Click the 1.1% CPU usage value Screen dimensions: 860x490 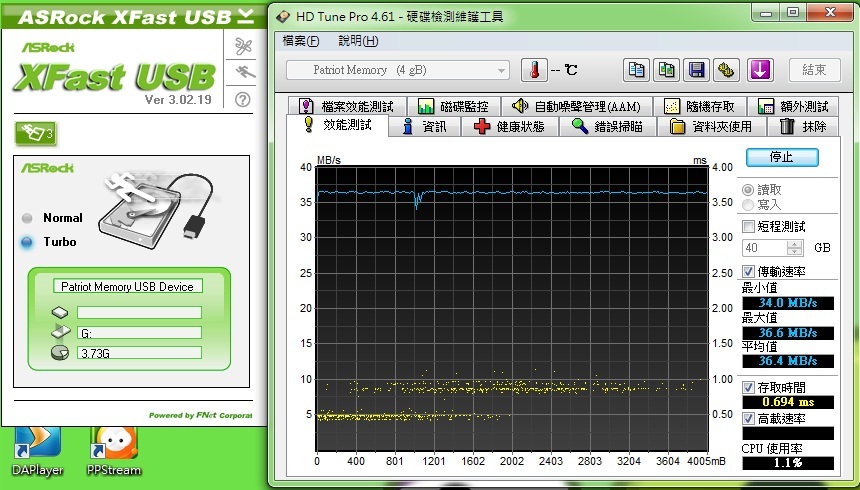[x=788, y=463]
